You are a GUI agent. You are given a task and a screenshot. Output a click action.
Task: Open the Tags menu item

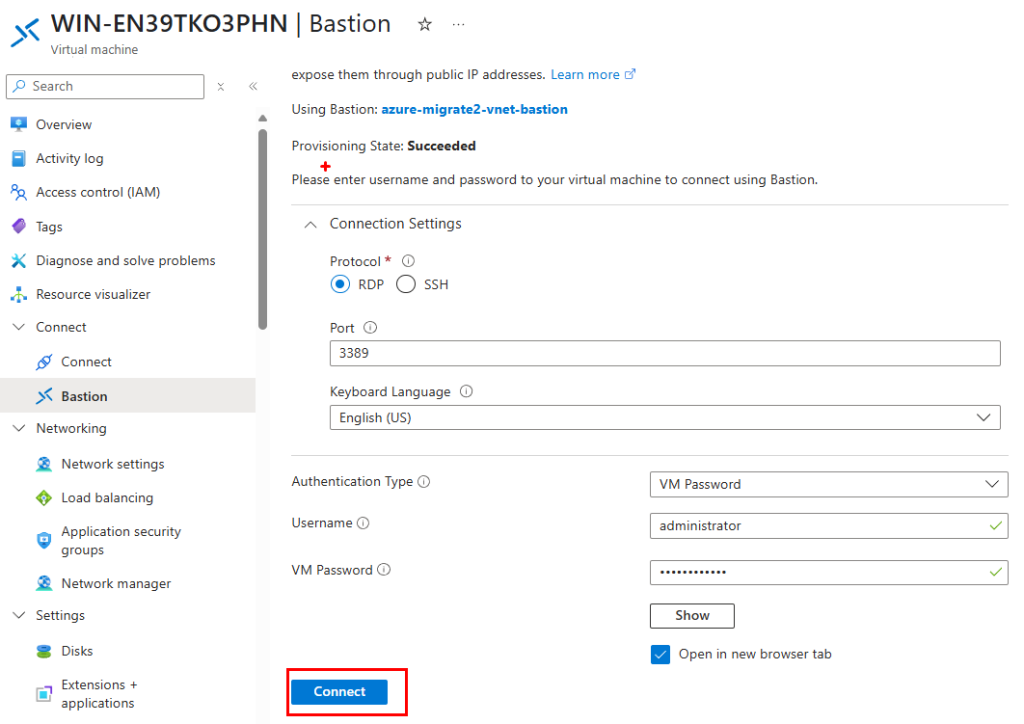tap(49, 227)
